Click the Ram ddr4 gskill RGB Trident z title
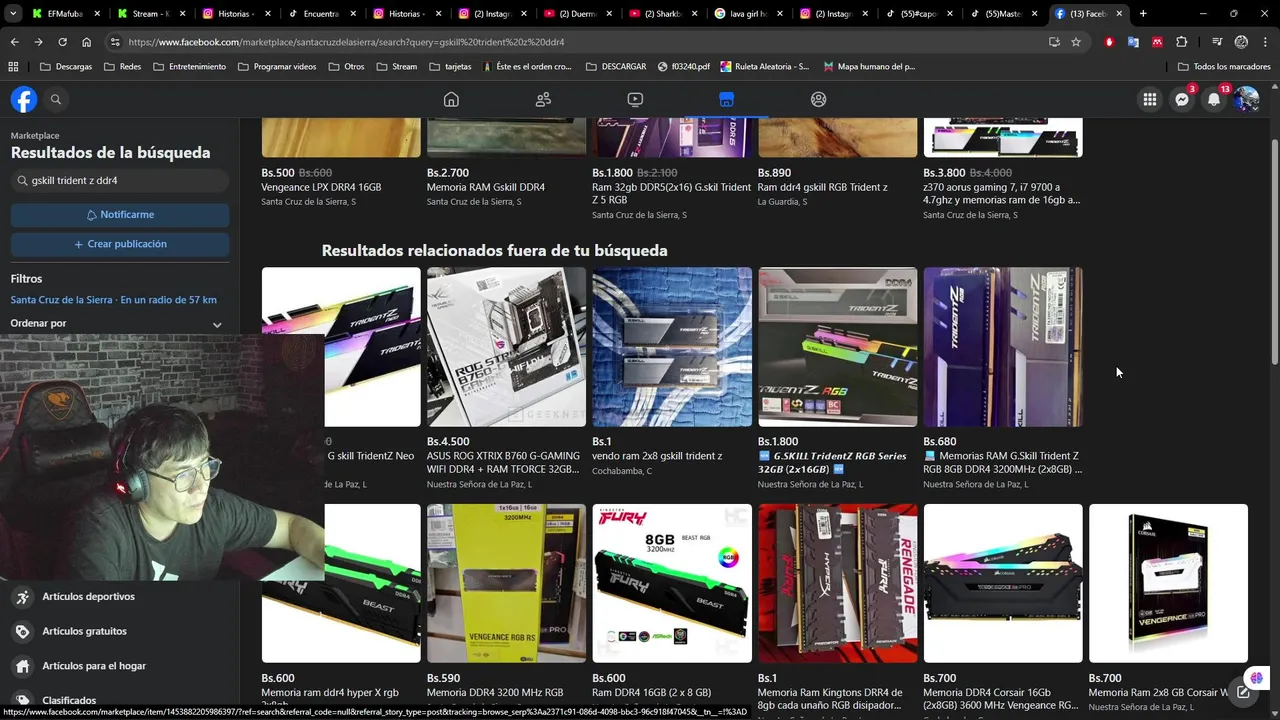1280x720 pixels. coord(822,187)
